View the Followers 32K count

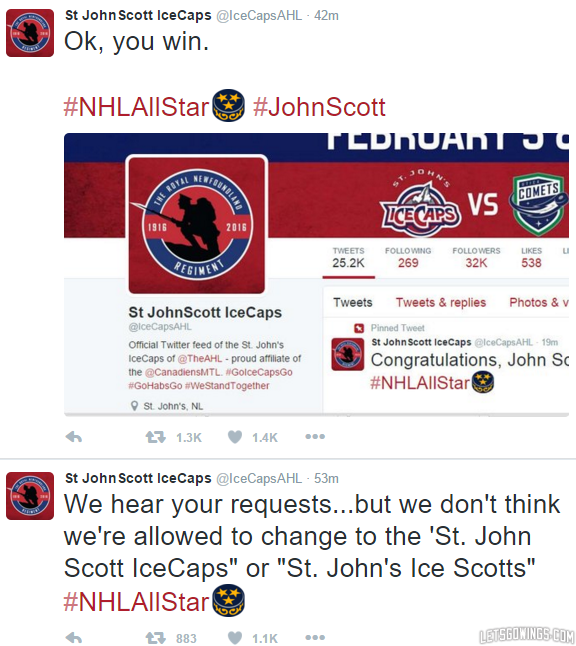(476, 257)
